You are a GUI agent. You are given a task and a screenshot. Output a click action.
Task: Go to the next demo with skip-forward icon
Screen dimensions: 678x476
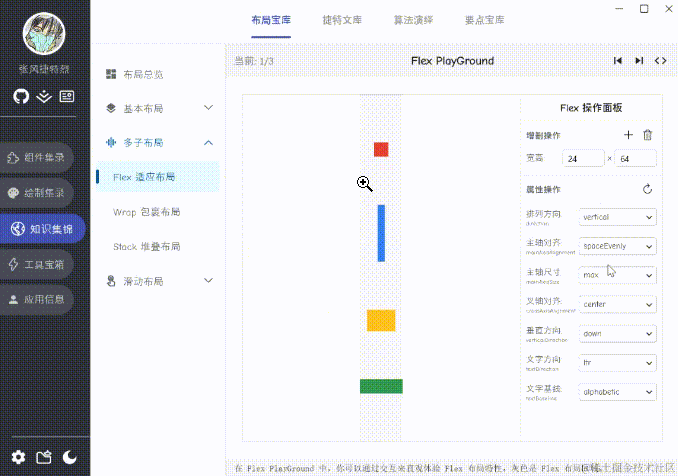(639, 61)
